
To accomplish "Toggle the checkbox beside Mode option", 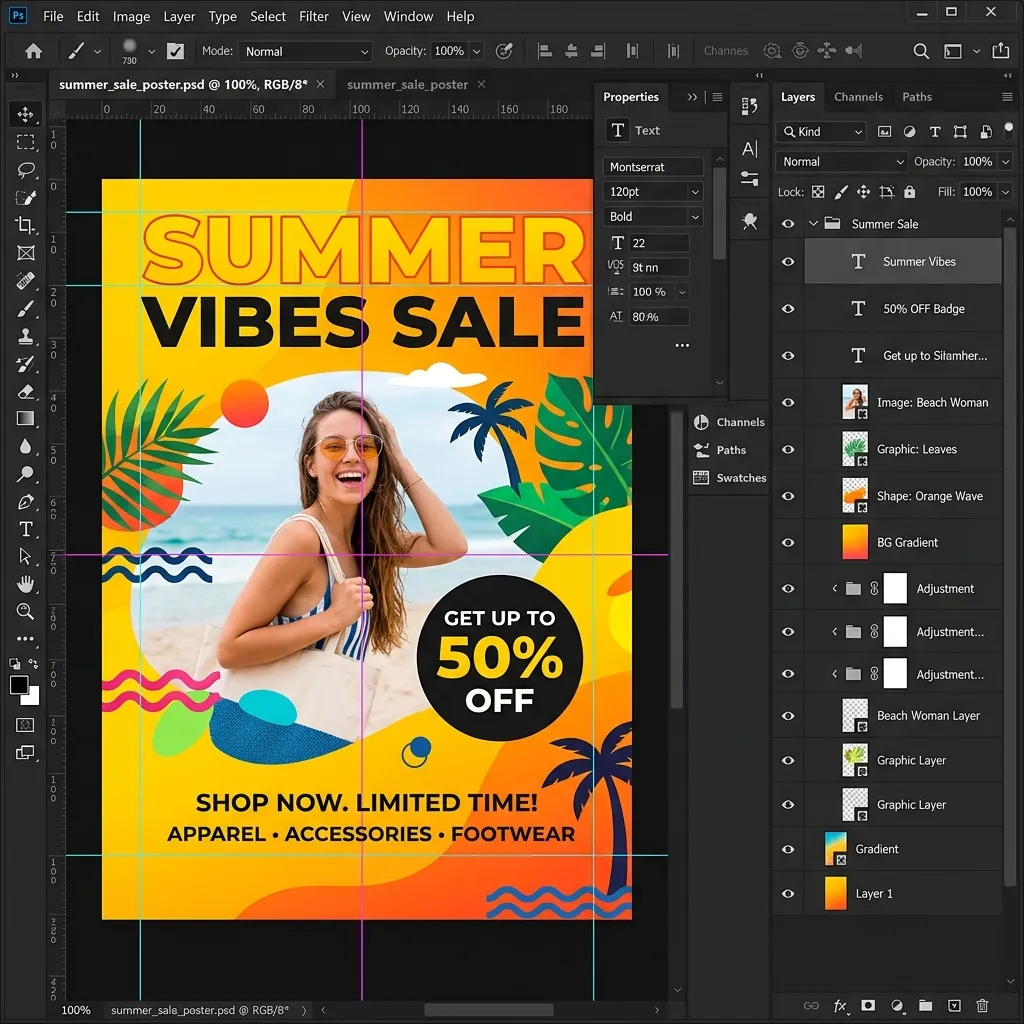I will pyautogui.click(x=175, y=51).
